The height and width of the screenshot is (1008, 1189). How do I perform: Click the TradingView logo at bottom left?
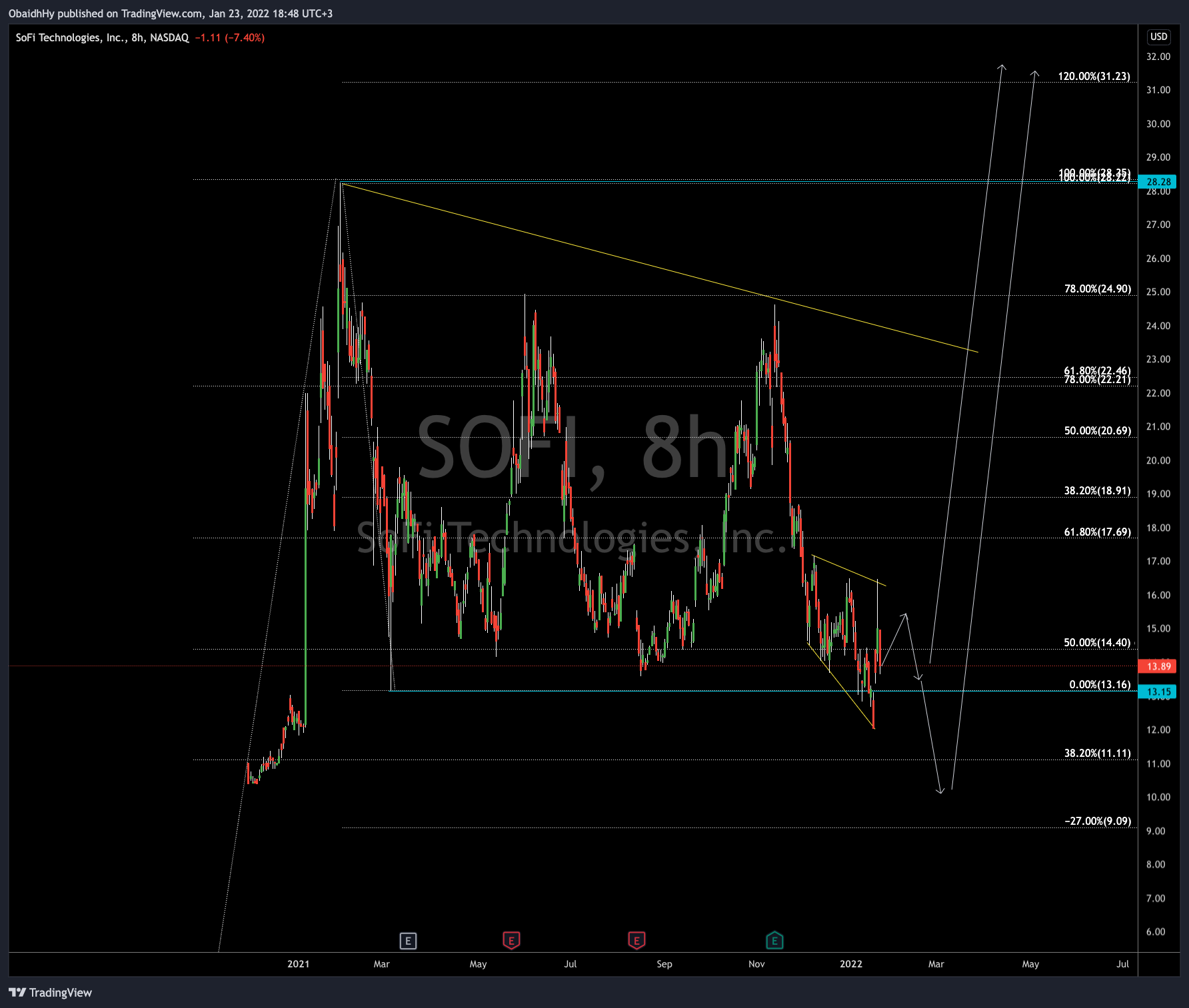[51, 993]
